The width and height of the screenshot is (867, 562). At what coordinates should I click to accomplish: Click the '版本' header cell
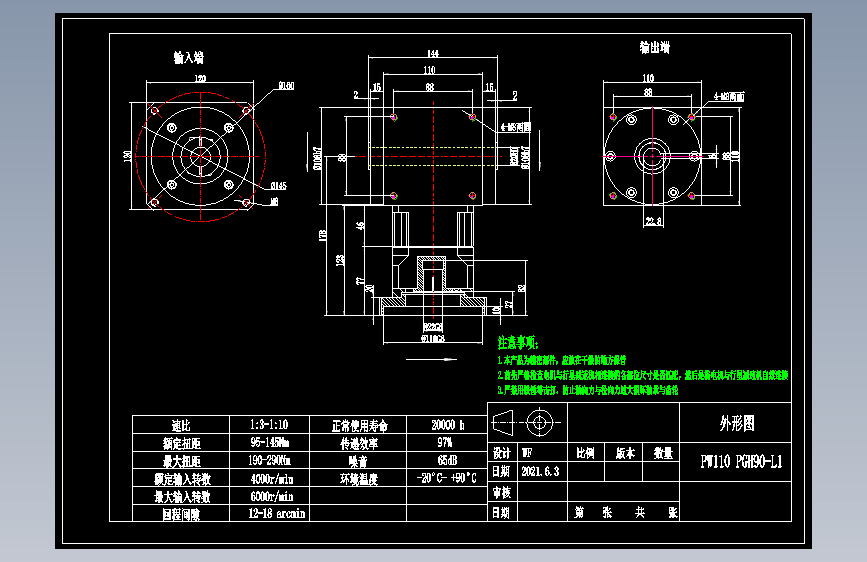tap(625, 453)
